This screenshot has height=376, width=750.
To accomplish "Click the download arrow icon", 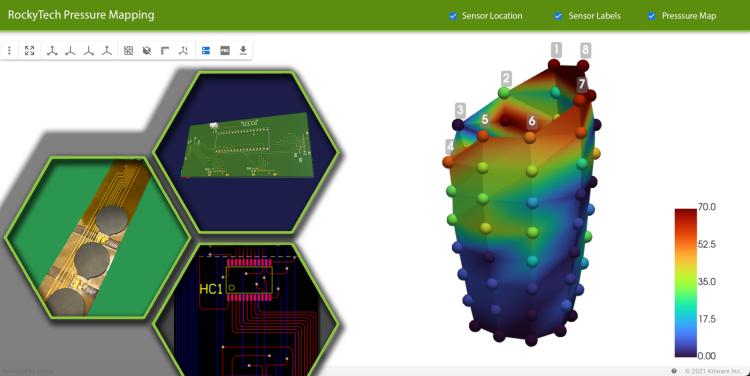I will [243, 51].
